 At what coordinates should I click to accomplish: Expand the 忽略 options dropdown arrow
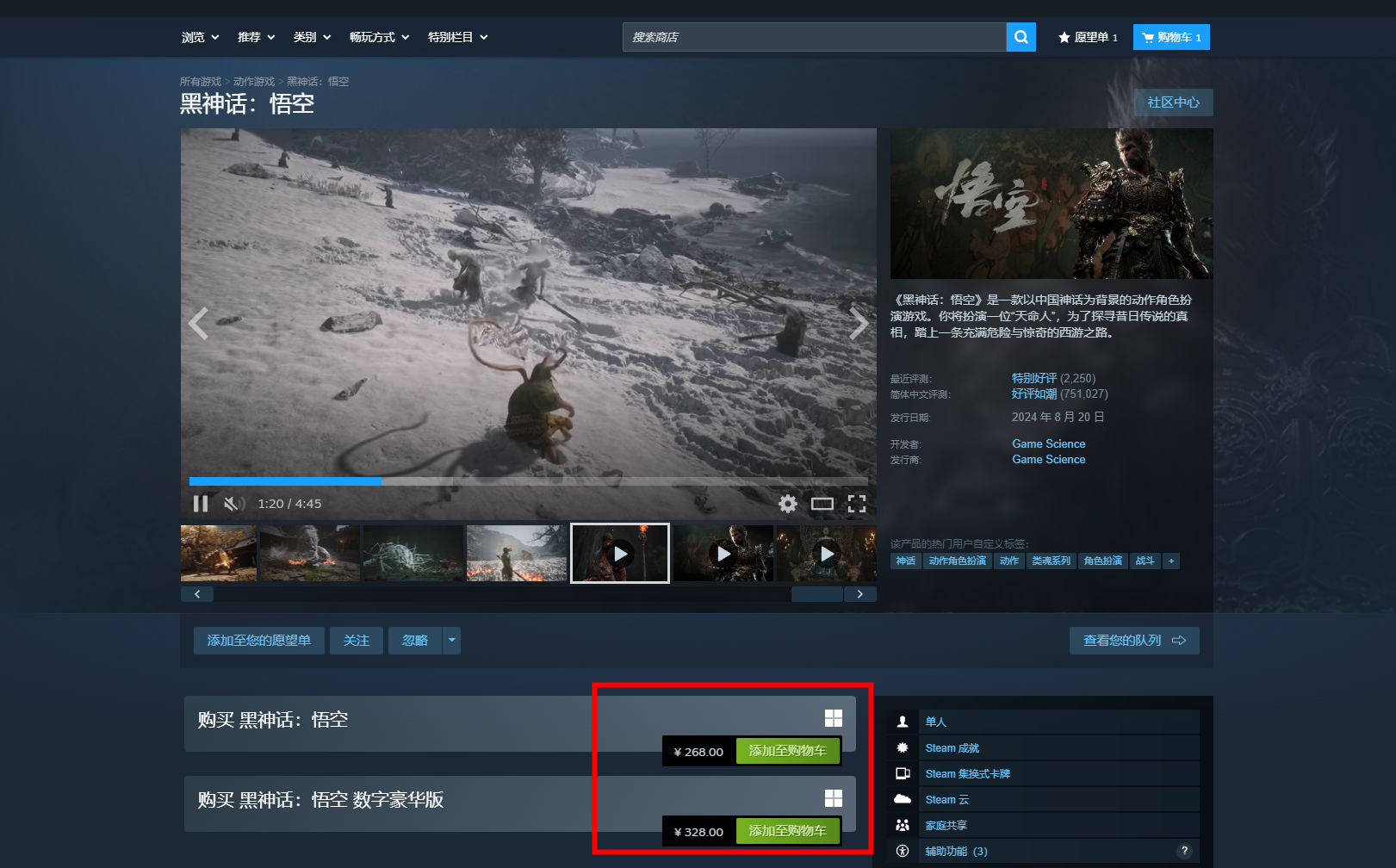[x=451, y=641]
